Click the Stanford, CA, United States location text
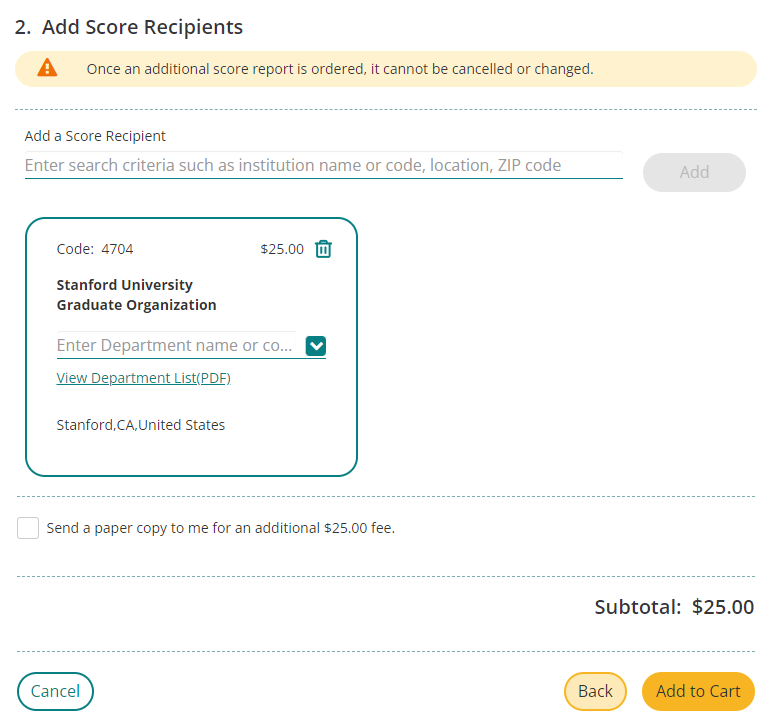The height and width of the screenshot is (725, 772). coord(141,425)
